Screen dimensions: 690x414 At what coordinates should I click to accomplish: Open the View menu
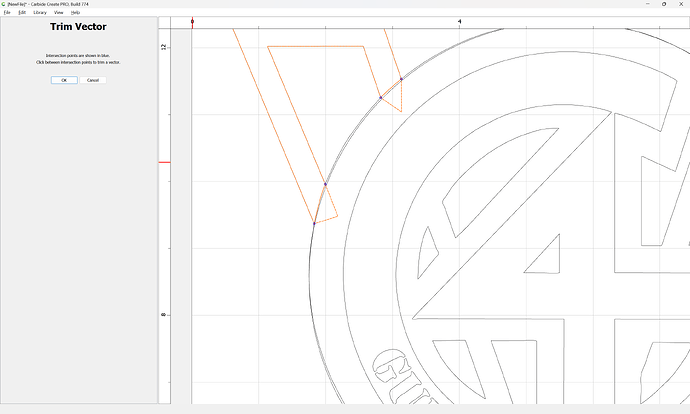[59, 12]
